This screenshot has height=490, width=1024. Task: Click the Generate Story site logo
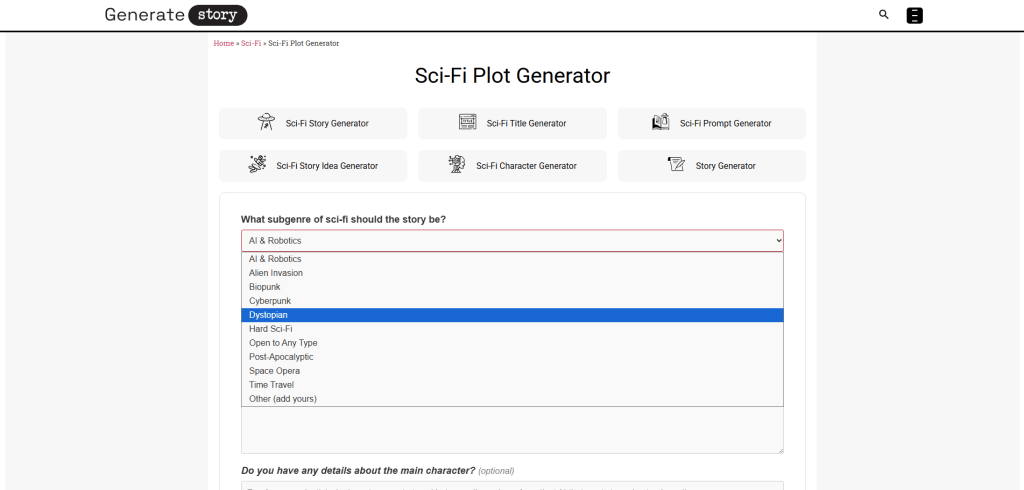(176, 15)
